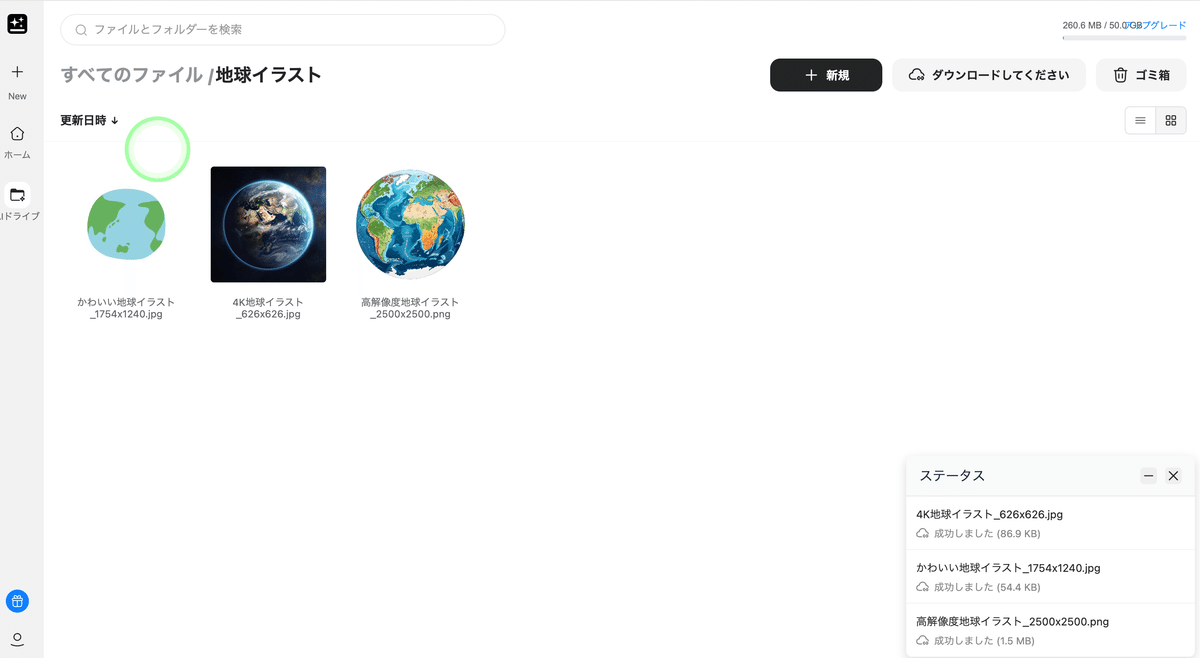The width and height of the screenshot is (1200, 658).
Task: Open the gift promotion icon in sidebar
Action: 17,600
